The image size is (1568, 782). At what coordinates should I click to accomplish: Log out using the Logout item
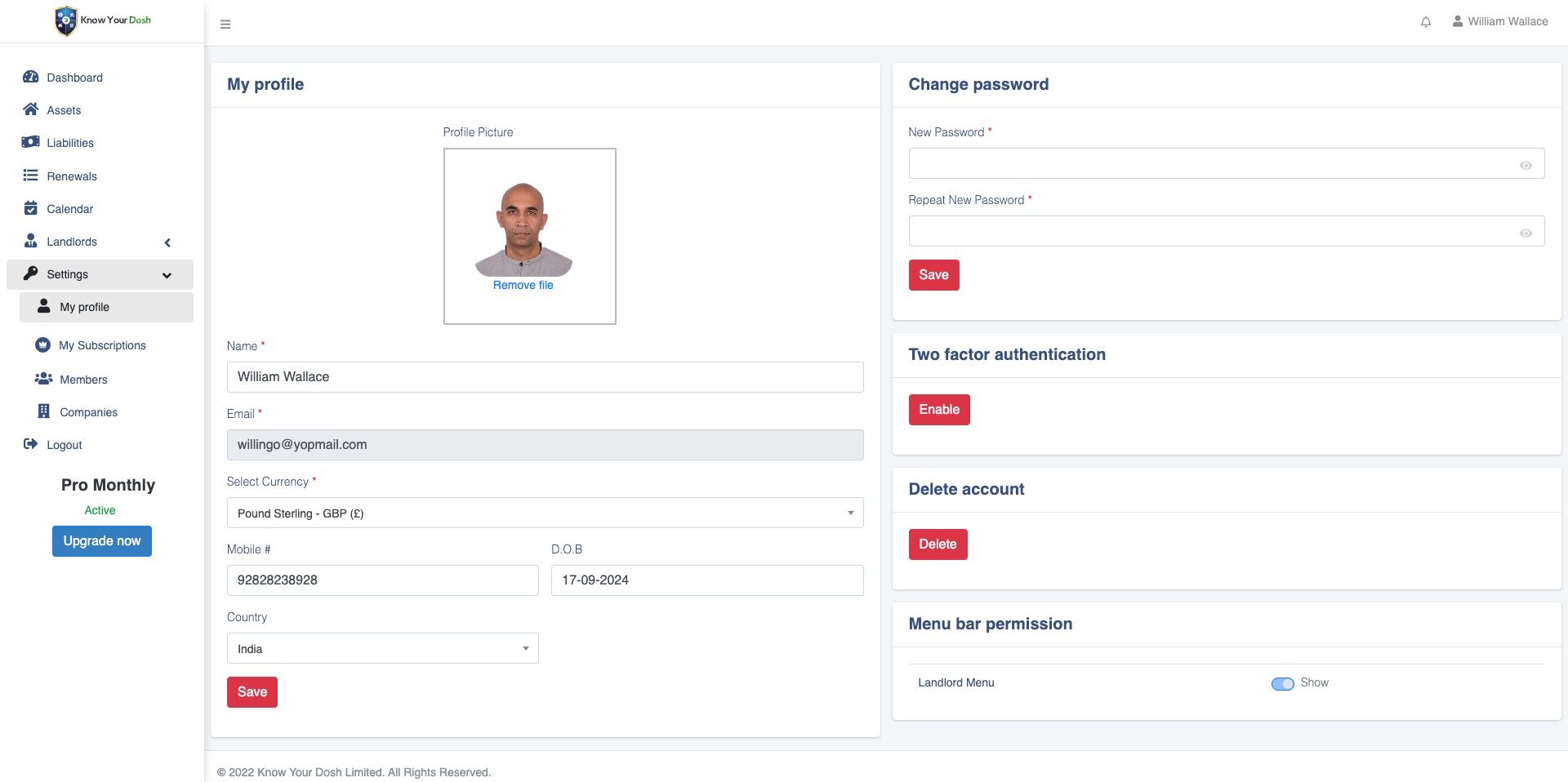(65, 445)
